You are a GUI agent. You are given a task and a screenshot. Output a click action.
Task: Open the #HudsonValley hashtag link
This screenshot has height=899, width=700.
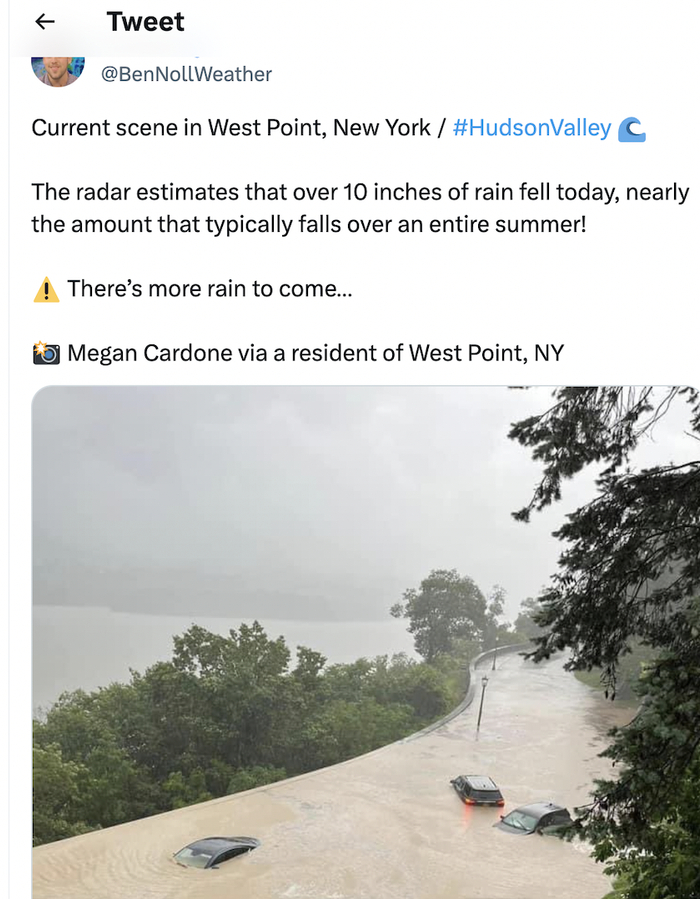[x=531, y=129]
